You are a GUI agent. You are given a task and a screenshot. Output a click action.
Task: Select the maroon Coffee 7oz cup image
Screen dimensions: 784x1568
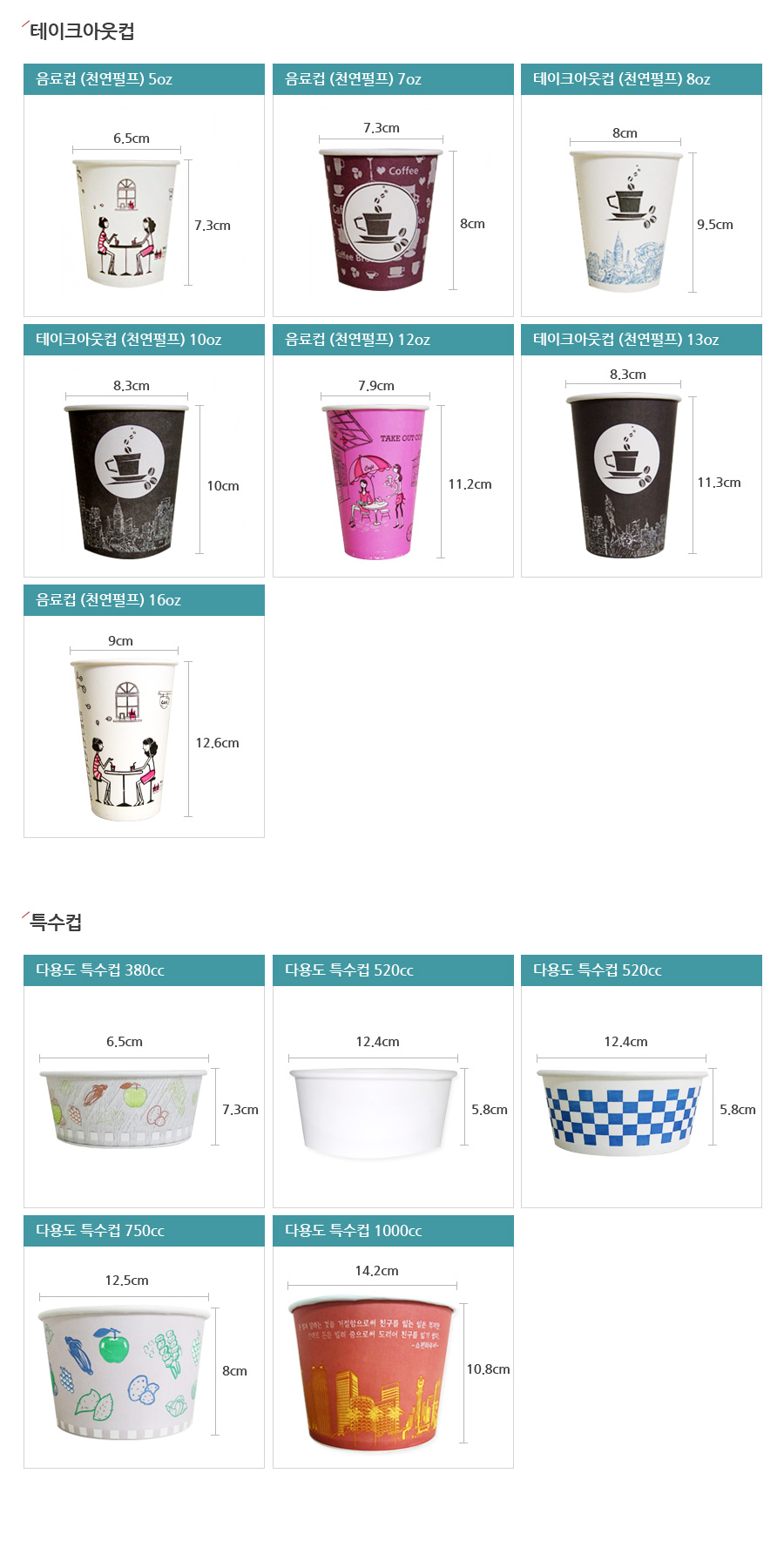(381, 220)
